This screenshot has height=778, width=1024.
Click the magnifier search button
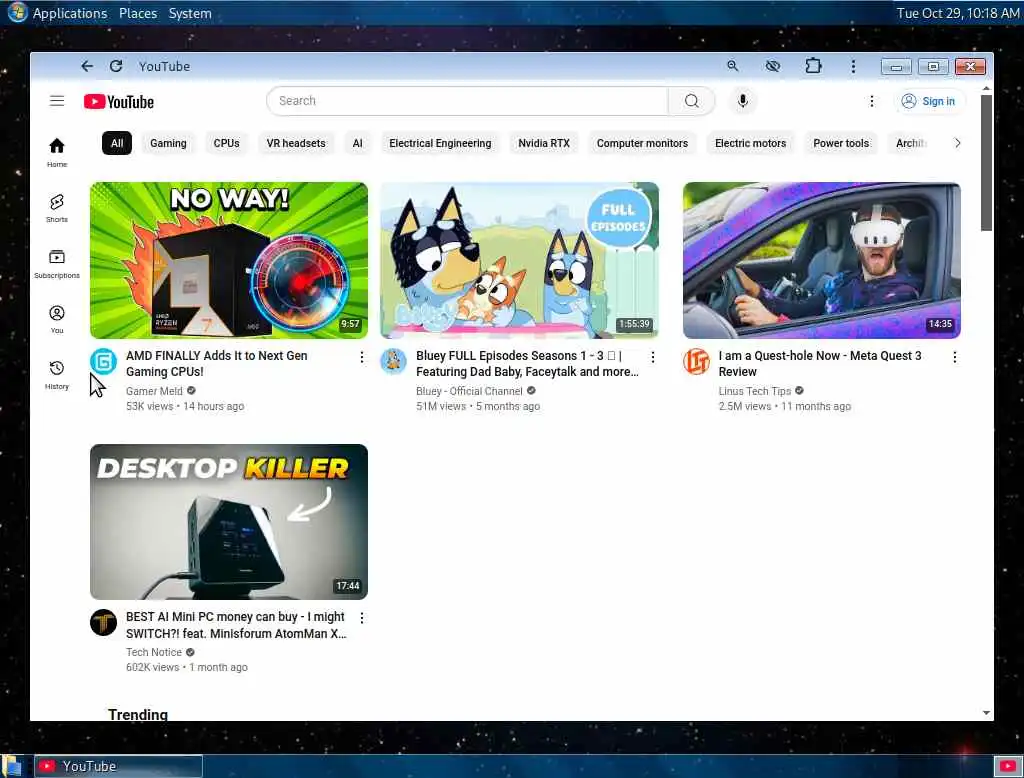point(692,101)
